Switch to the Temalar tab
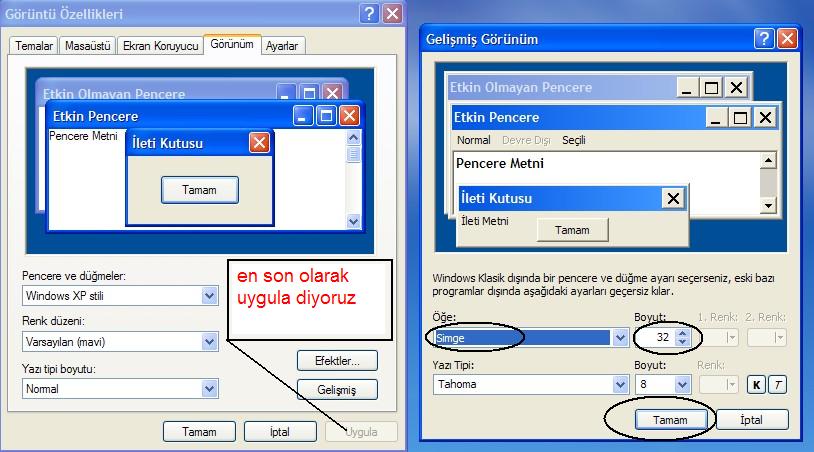 pyautogui.click(x=34, y=45)
